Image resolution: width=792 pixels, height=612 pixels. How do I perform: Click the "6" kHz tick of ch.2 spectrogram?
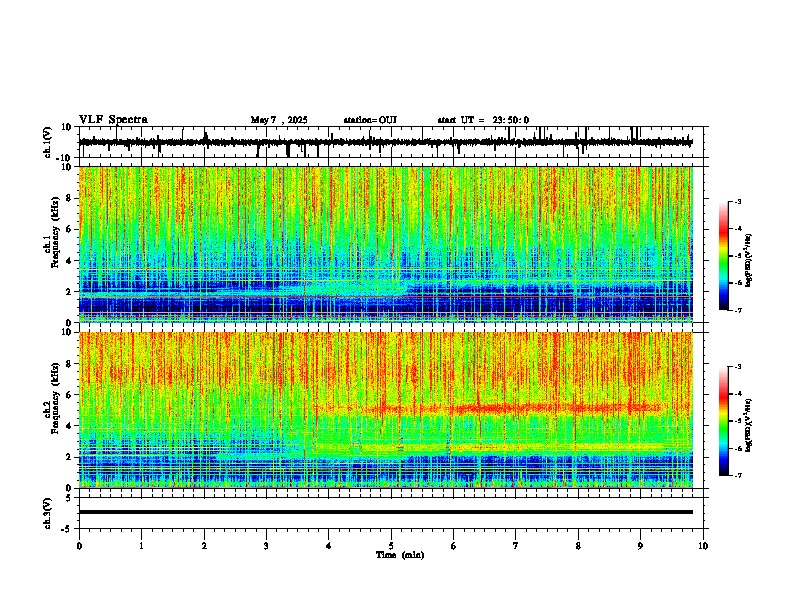(x=69, y=395)
